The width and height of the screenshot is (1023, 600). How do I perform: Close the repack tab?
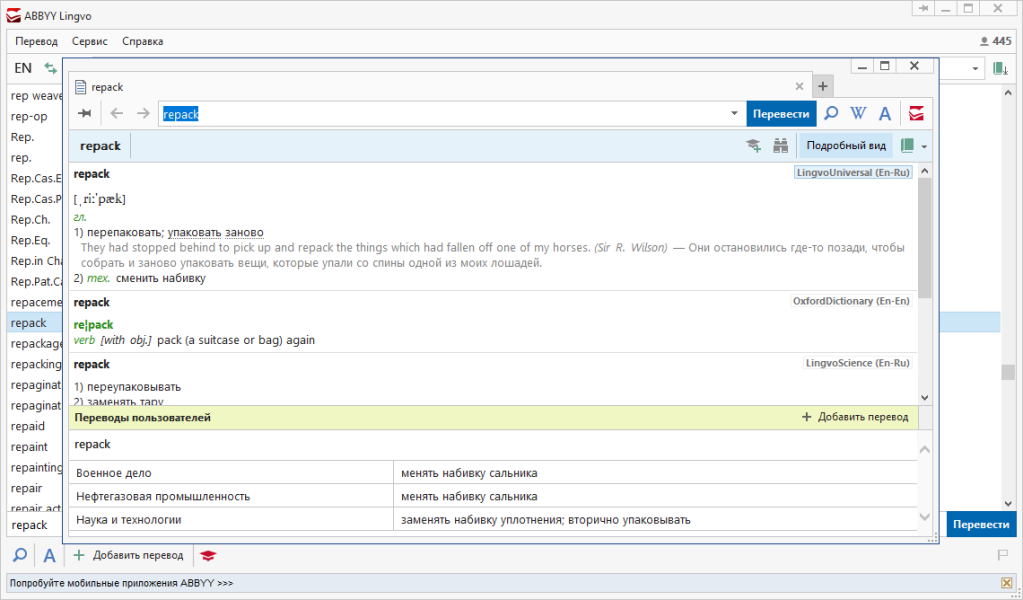[799, 86]
